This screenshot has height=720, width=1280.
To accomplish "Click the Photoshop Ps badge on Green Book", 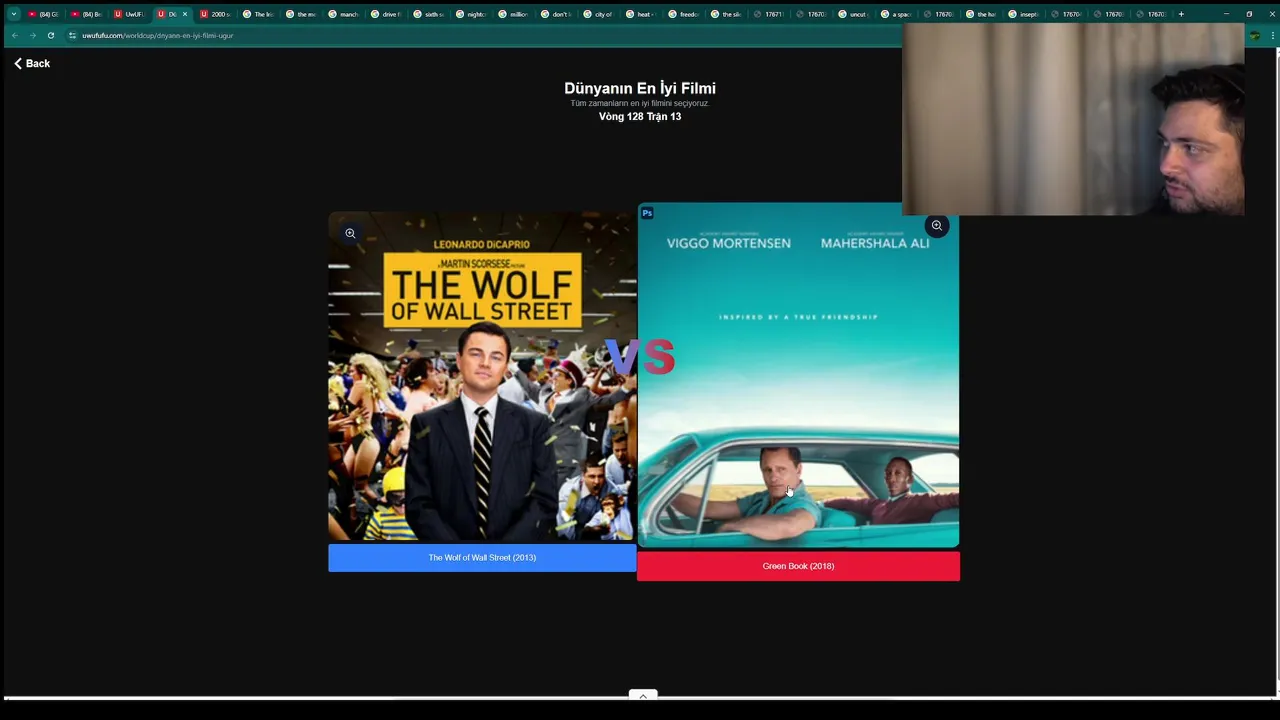I will click(647, 213).
